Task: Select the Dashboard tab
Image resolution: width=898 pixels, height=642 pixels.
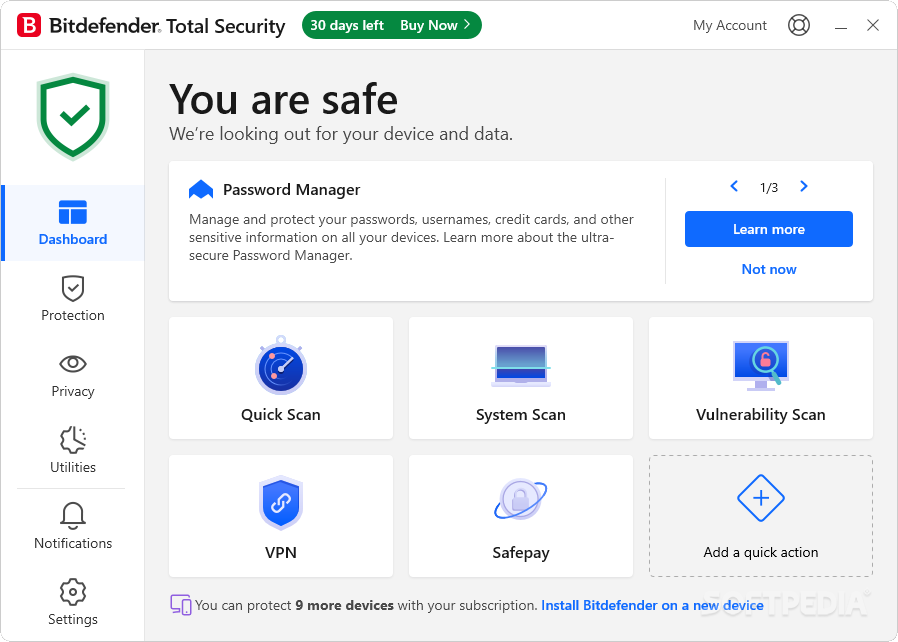Action: 72,223
